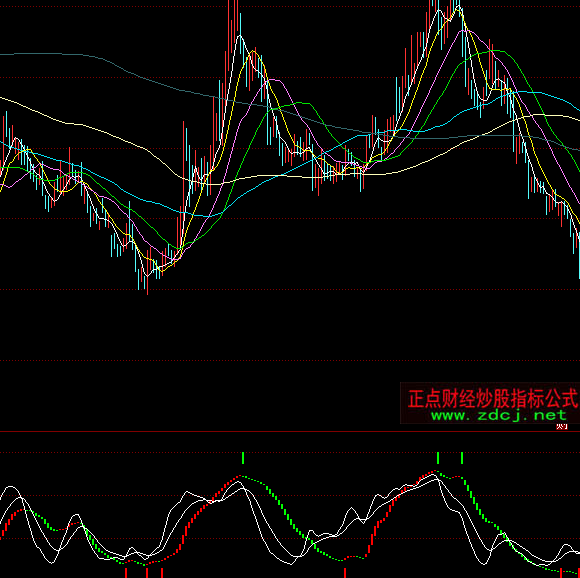Select the green moving average at its right-side crest

[496, 51]
